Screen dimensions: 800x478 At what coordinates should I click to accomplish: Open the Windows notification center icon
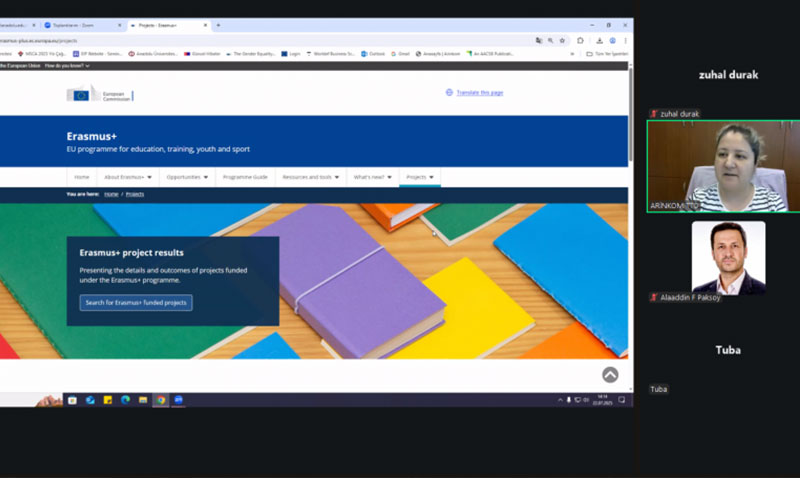pyautogui.click(x=621, y=400)
